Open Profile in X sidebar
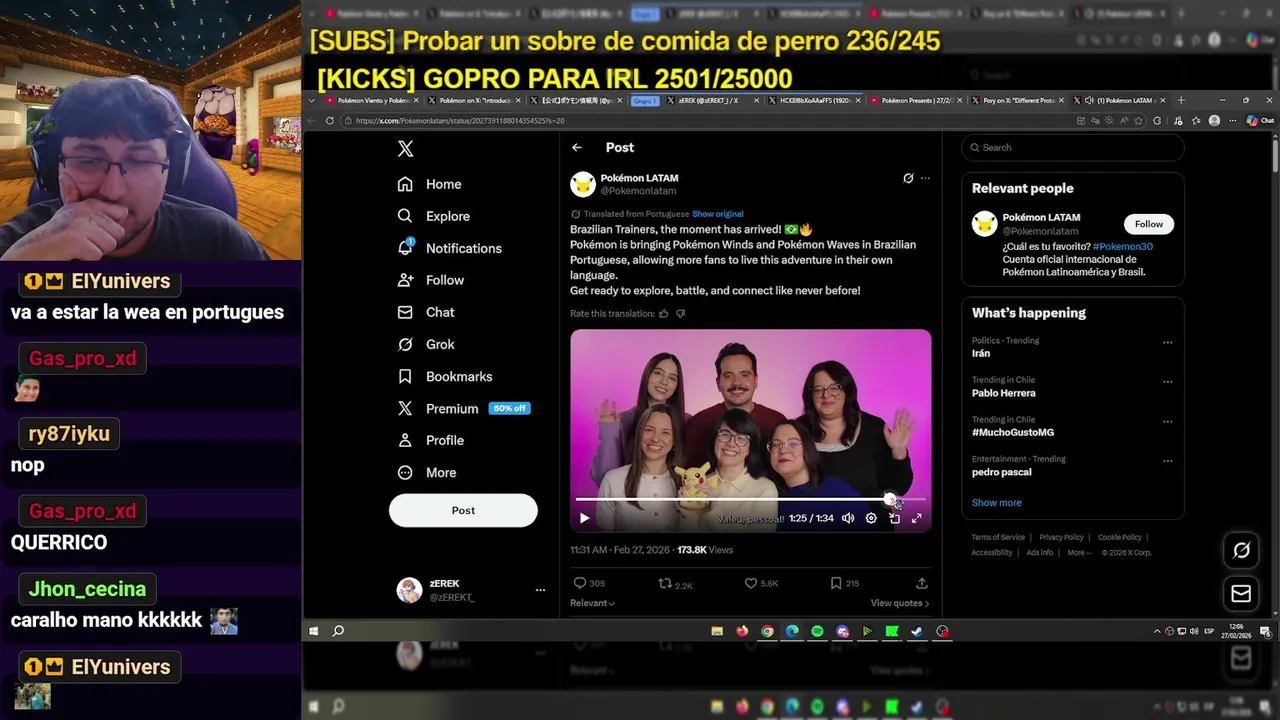Viewport: 1280px width, 720px height. tap(430, 440)
